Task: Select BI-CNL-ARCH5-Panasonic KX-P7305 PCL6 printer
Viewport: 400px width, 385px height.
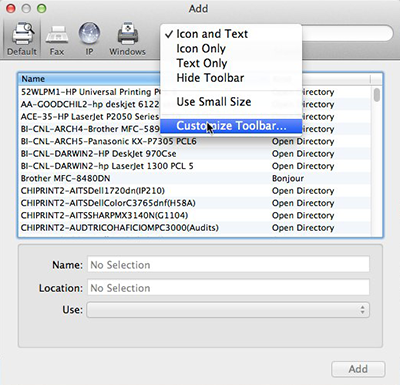Action: click(x=194, y=141)
